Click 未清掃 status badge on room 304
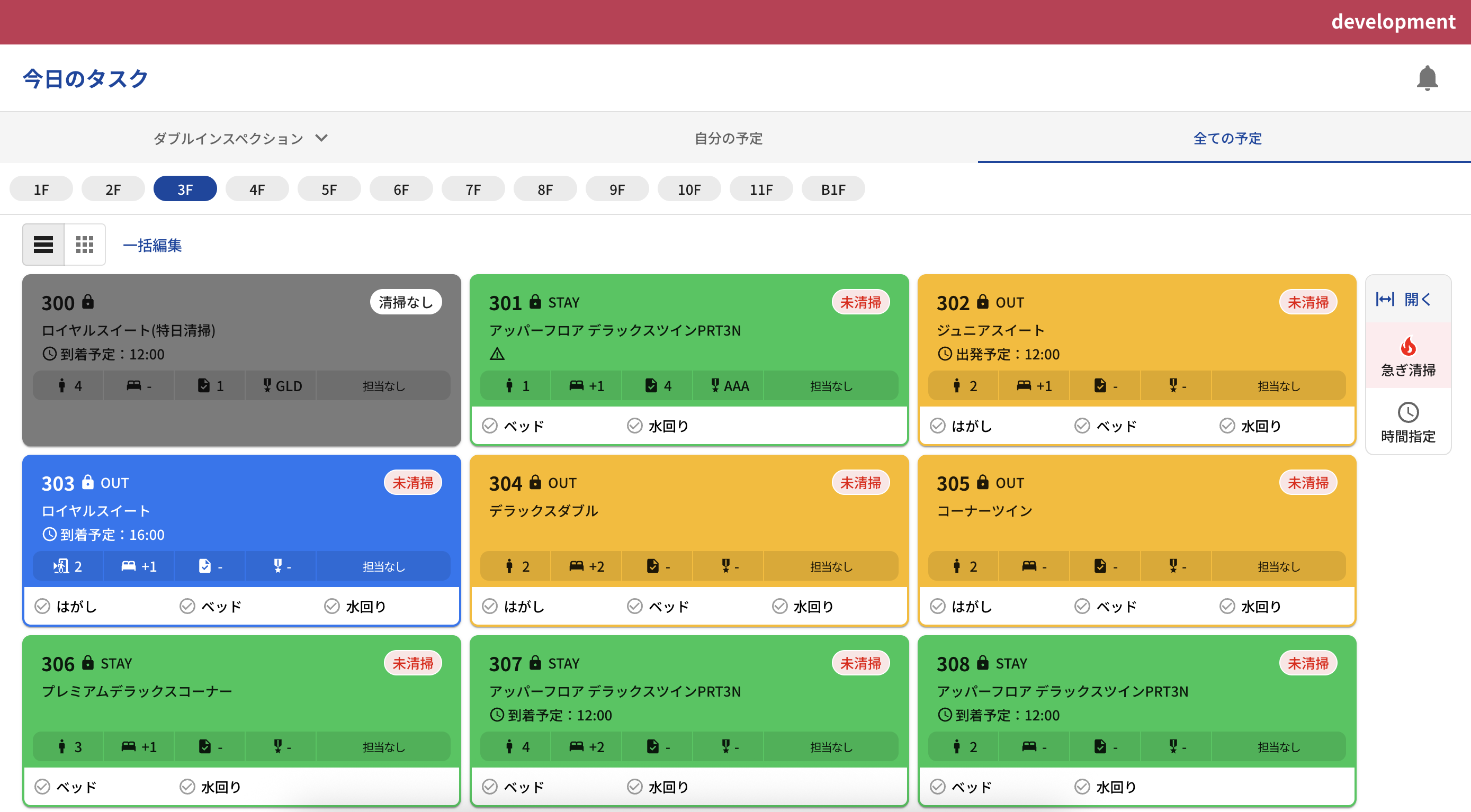 [860, 483]
